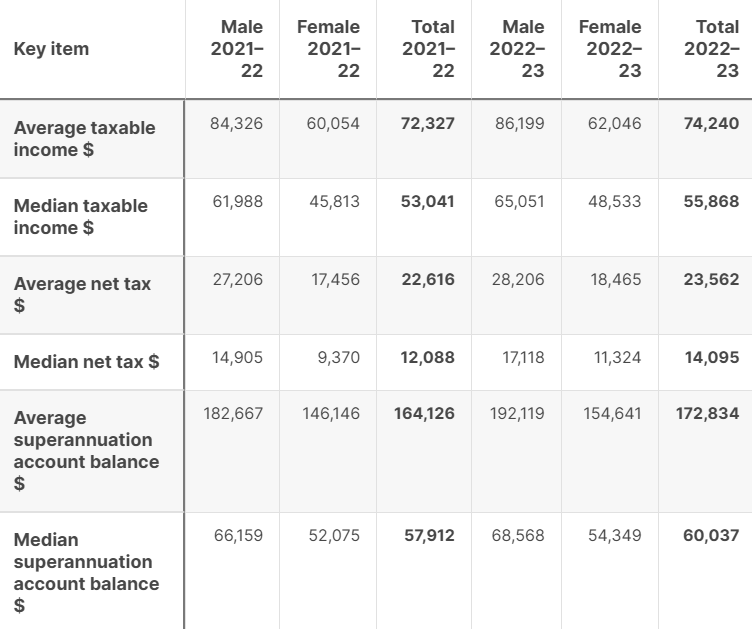Click the "Total 2022–23" column header

click(x=712, y=49)
